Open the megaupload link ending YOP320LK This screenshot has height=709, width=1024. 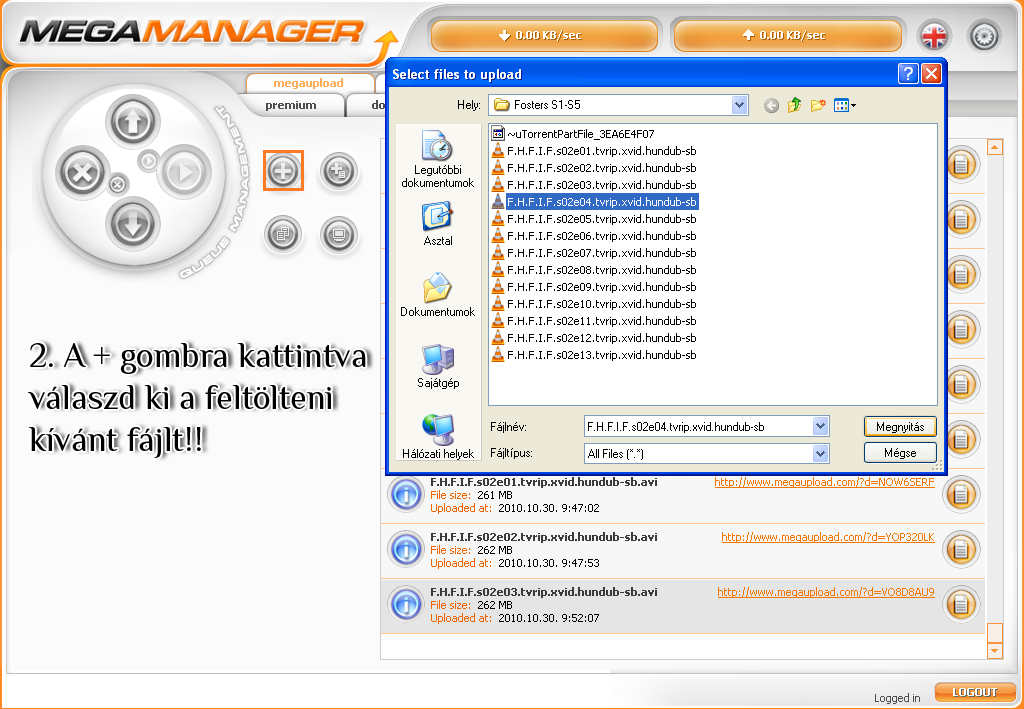coord(827,537)
